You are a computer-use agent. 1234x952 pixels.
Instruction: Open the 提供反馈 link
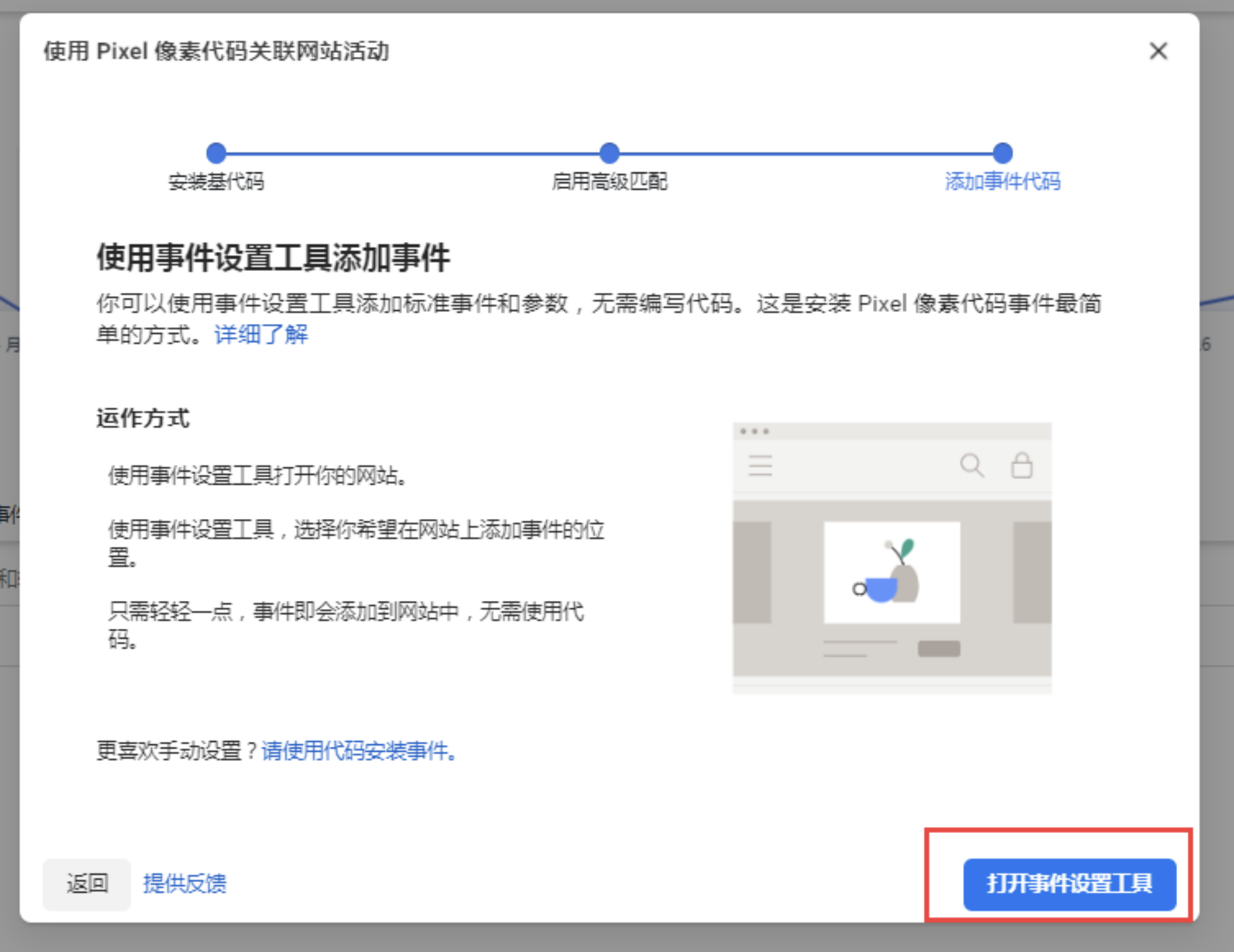pos(185,884)
